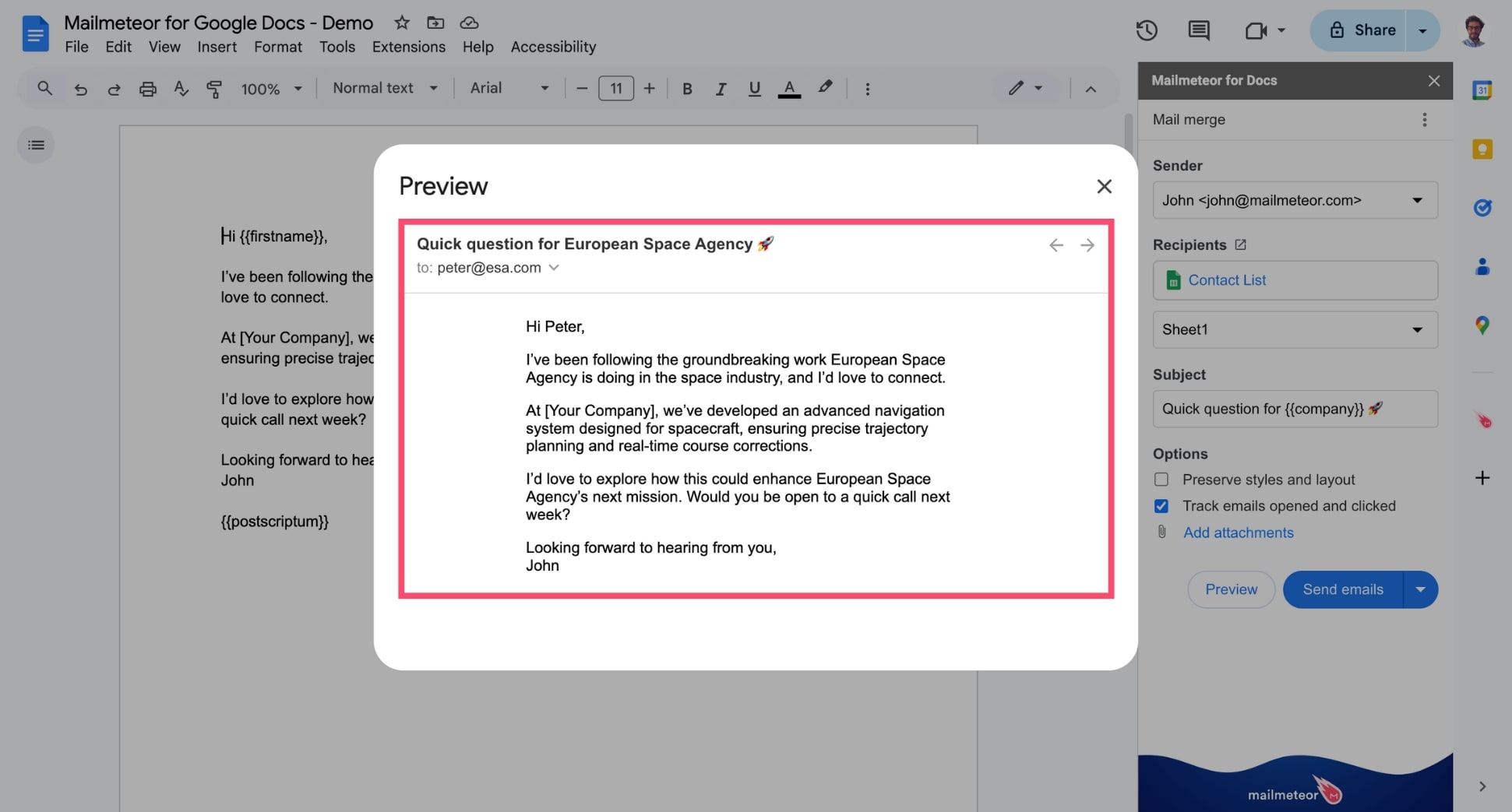
Task: Start a Meet call camera icon
Action: coord(1256,30)
